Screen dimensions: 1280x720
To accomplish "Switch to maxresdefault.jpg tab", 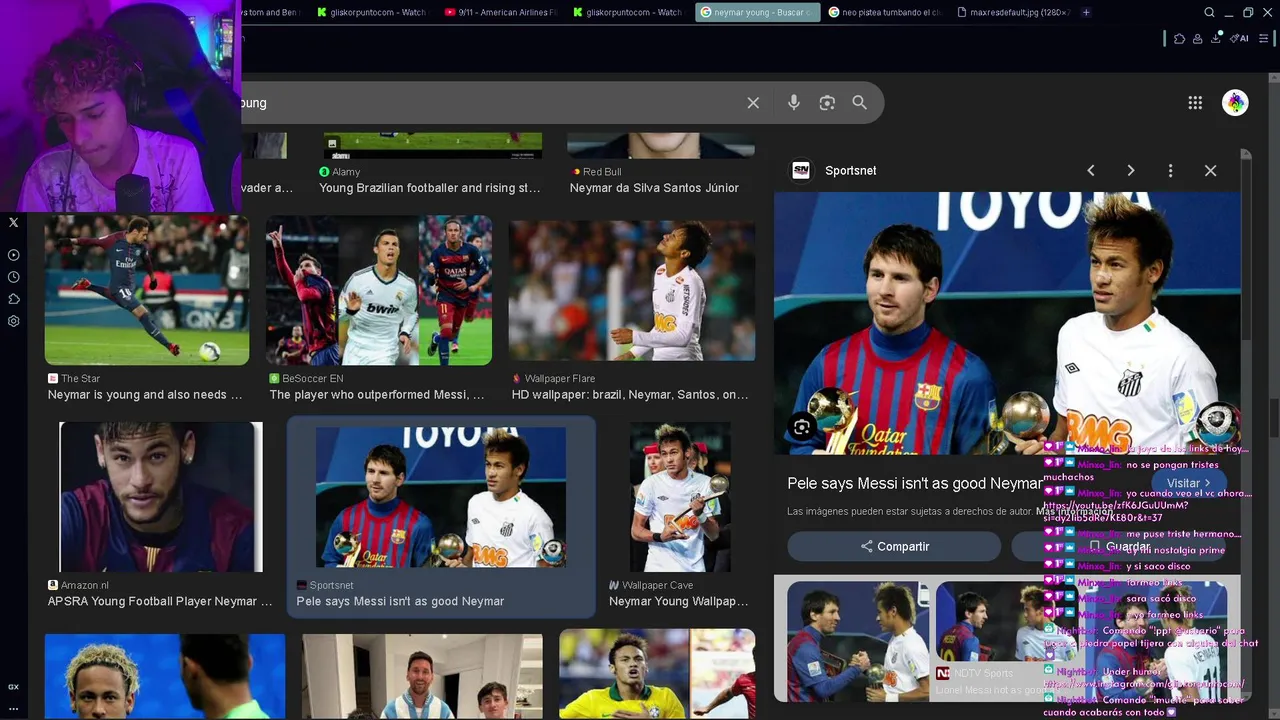I will [x=1012, y=12].
